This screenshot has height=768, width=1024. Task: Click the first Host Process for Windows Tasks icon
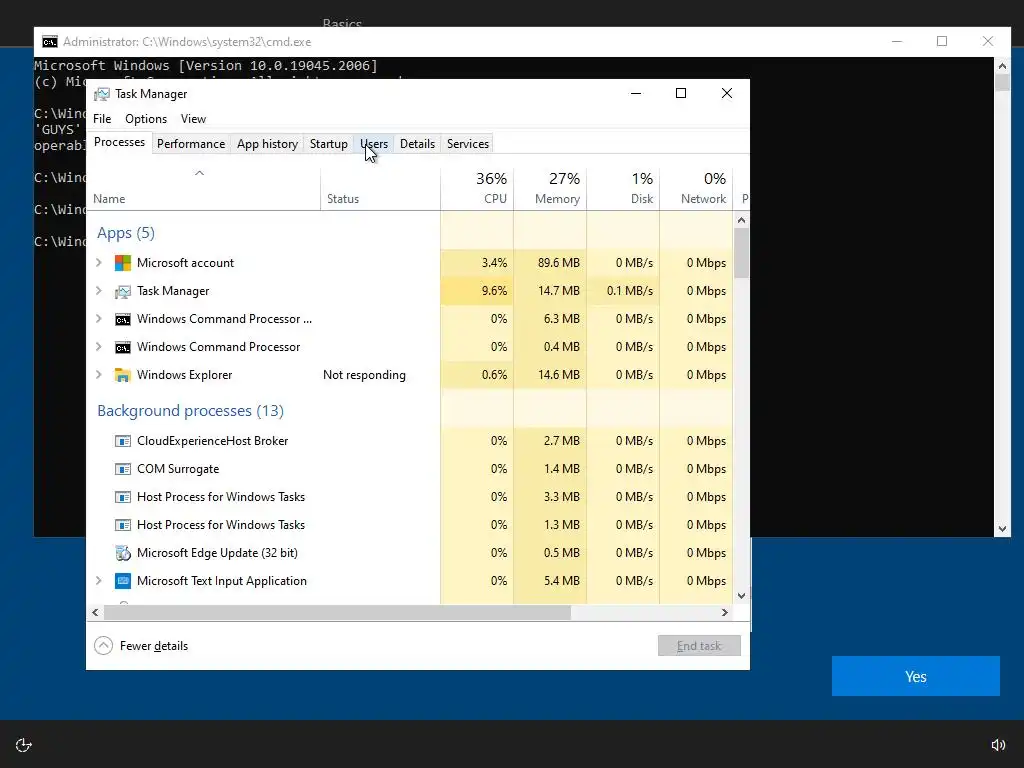[122, 497]
